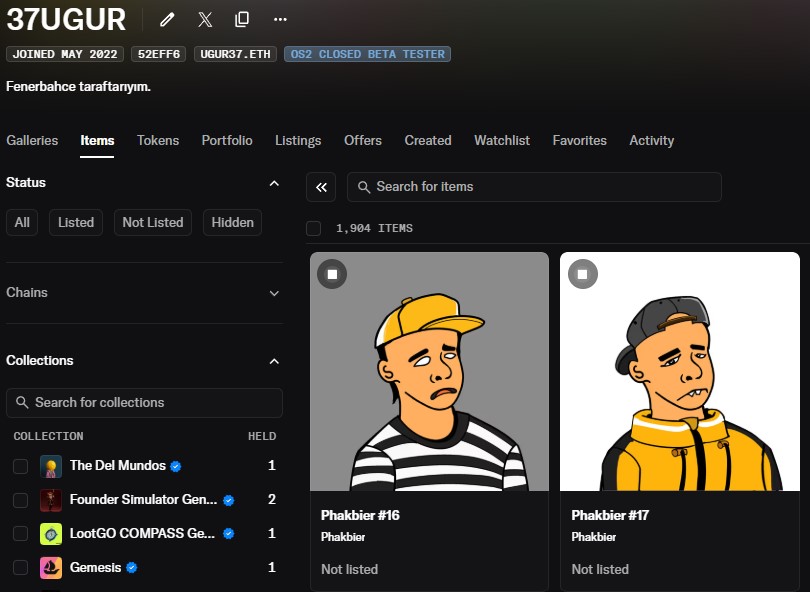Tick the checkbox for LootGO COMPASS collection
810x592 pixels.
click(x=21, y=534)
